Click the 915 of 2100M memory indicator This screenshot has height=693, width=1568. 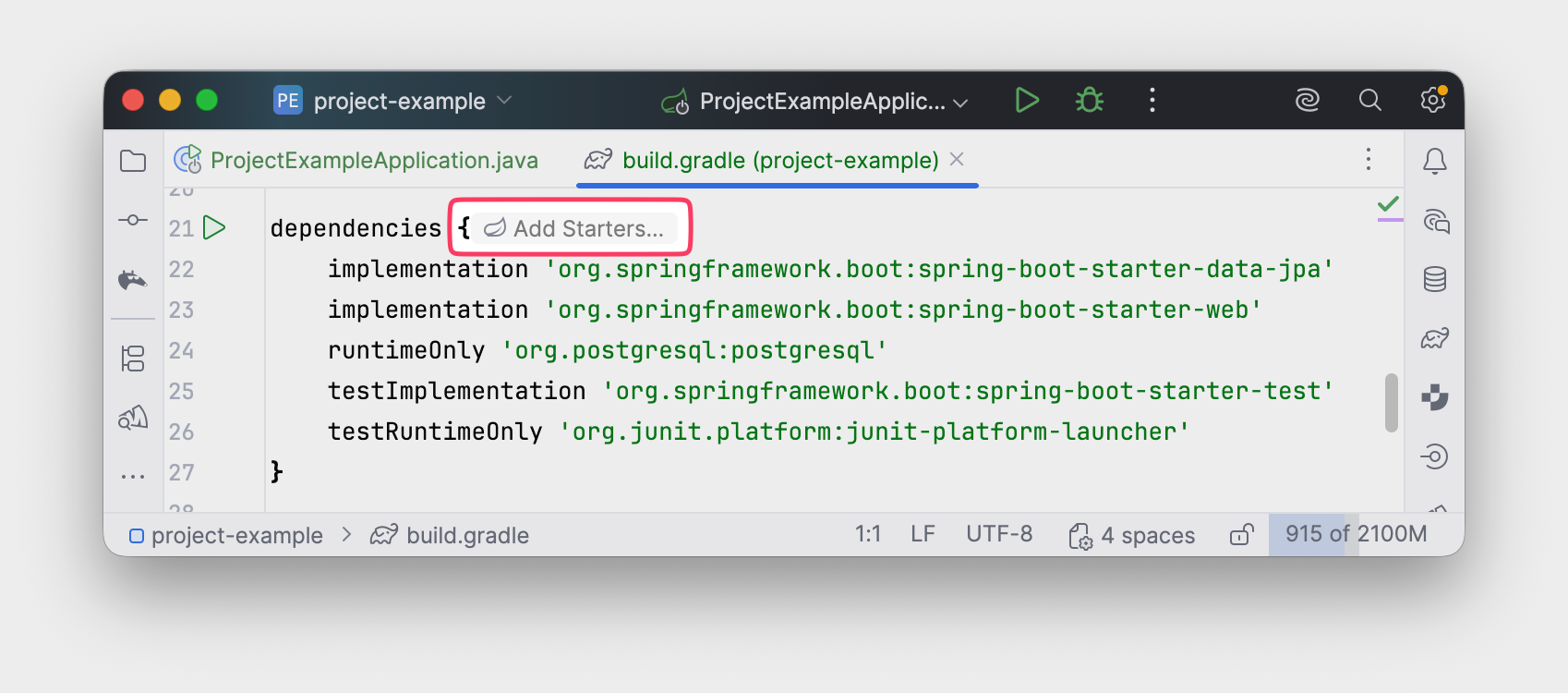coord(1356,534)
